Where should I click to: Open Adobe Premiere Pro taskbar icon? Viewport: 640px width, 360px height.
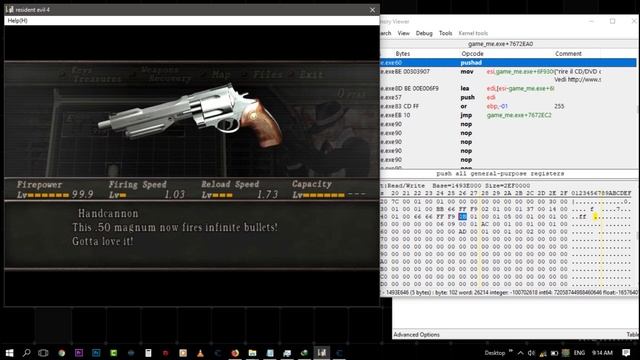pos(79,353)
